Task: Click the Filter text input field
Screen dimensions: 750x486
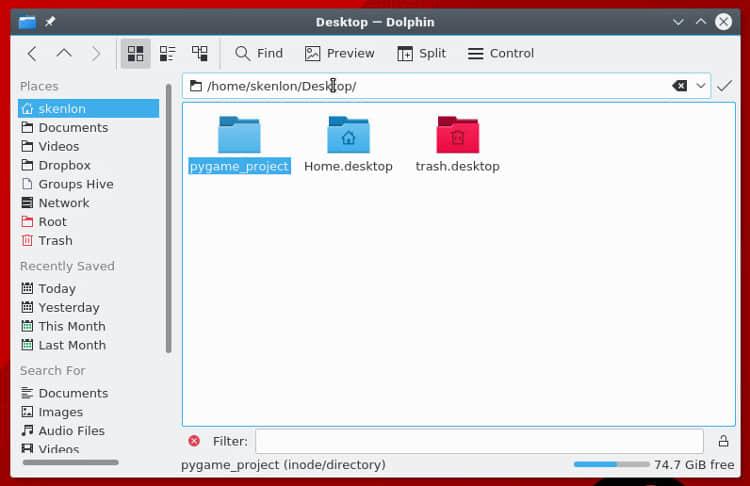Action: click(478, 441)
